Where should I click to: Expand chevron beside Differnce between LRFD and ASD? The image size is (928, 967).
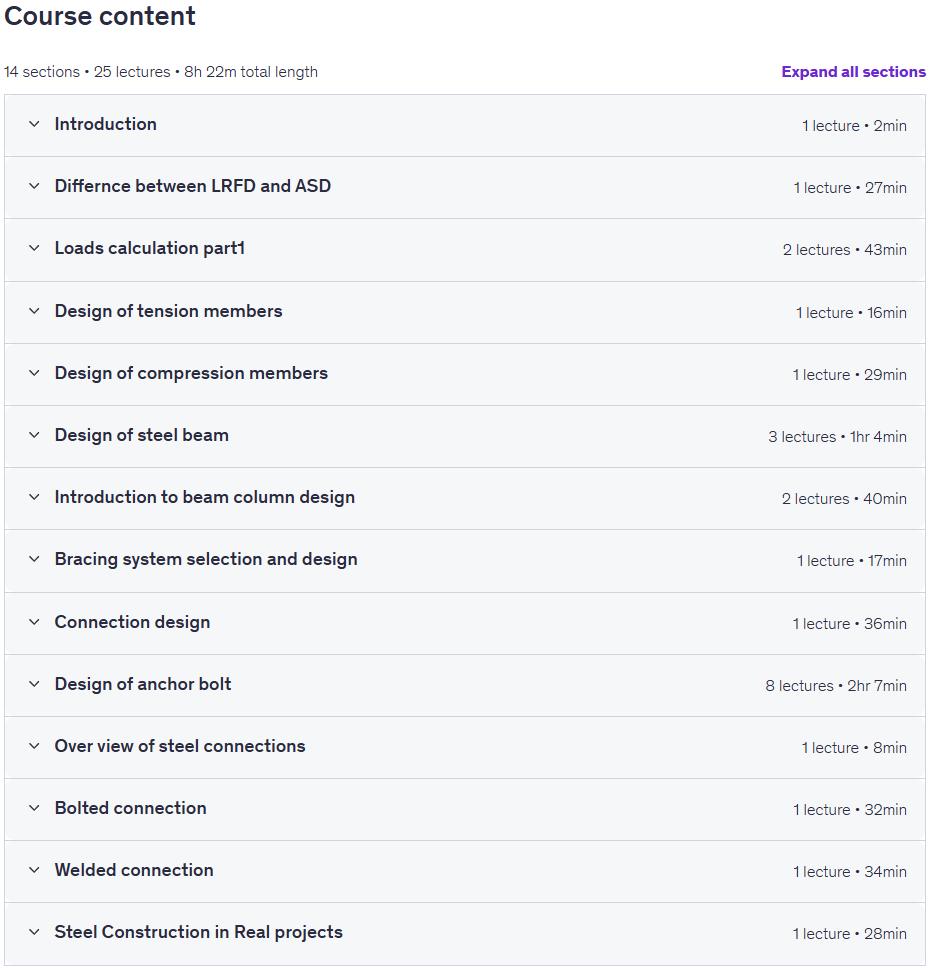click(35, 186)
